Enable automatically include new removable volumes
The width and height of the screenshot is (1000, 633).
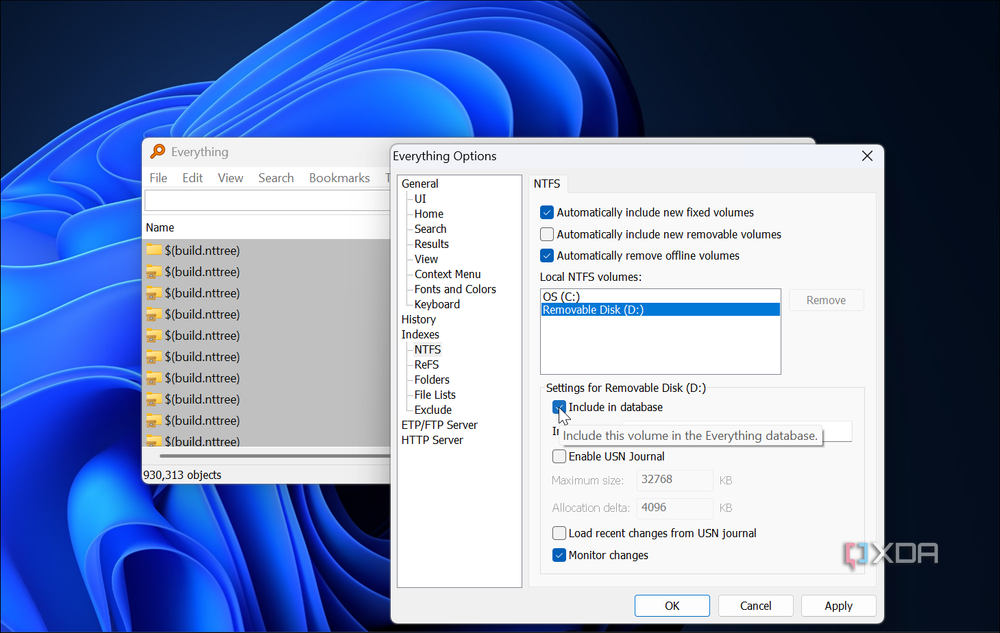[x=547, y=234]
